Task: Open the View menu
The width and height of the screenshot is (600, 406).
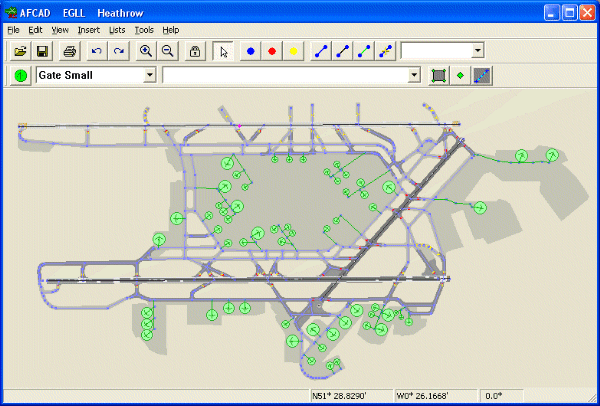Action: click(60, 30)
